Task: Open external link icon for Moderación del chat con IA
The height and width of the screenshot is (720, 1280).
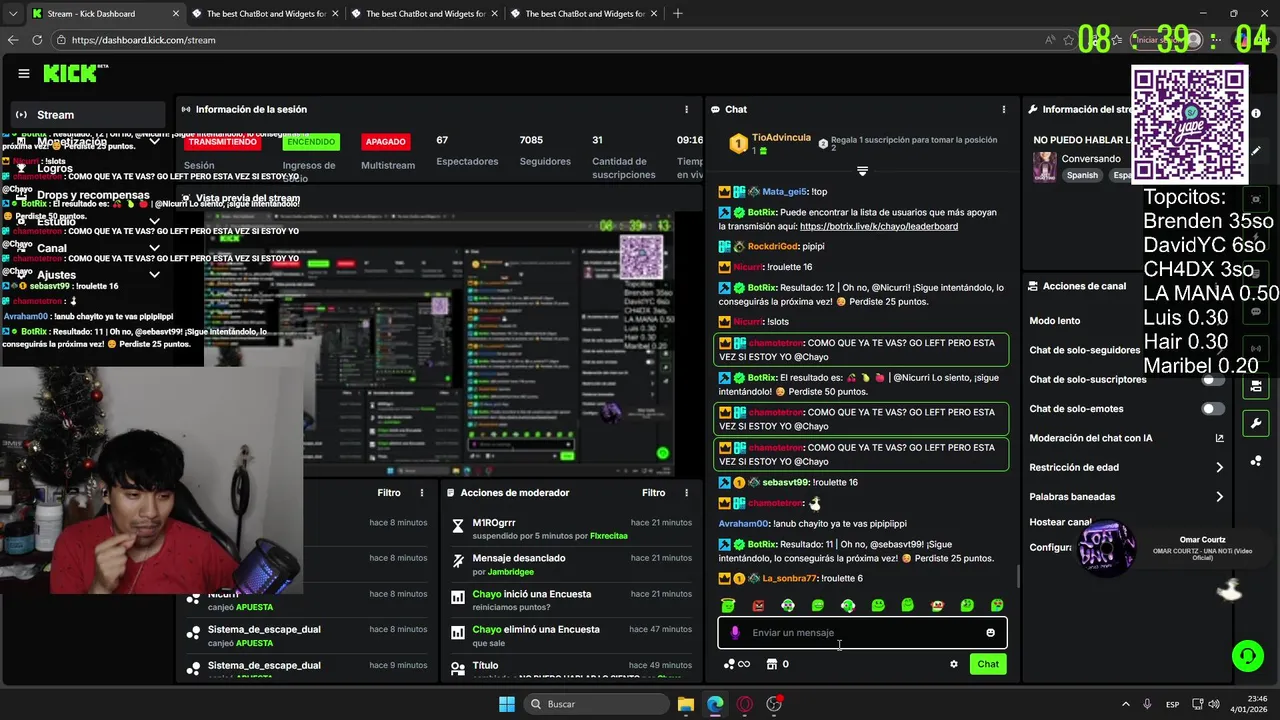Action: pos(1219,438)
